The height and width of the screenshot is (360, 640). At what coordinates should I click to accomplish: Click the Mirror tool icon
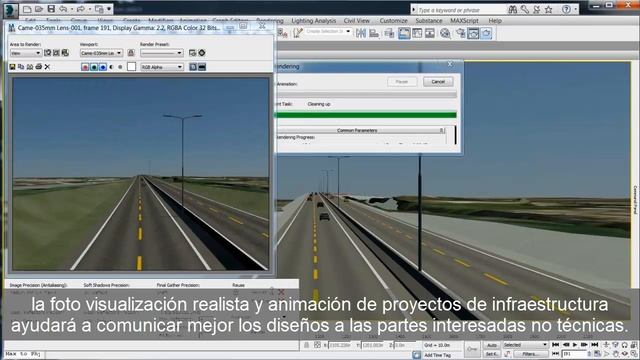click(x=361, y=33)
